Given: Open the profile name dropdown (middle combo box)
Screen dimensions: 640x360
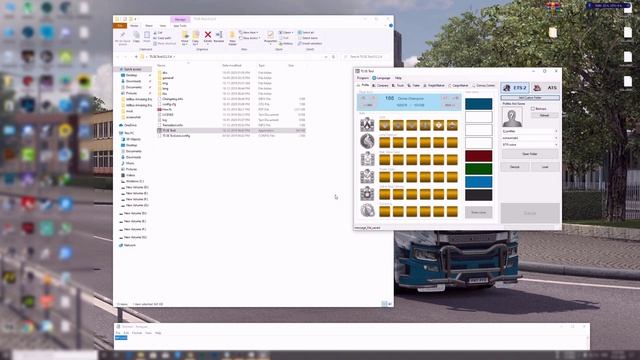Looking at the screenshot, I should (530, 138).
